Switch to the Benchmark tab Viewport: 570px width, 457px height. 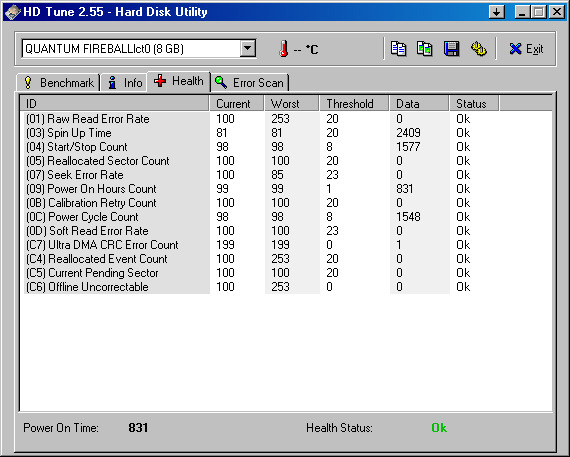tap(59, 83)
